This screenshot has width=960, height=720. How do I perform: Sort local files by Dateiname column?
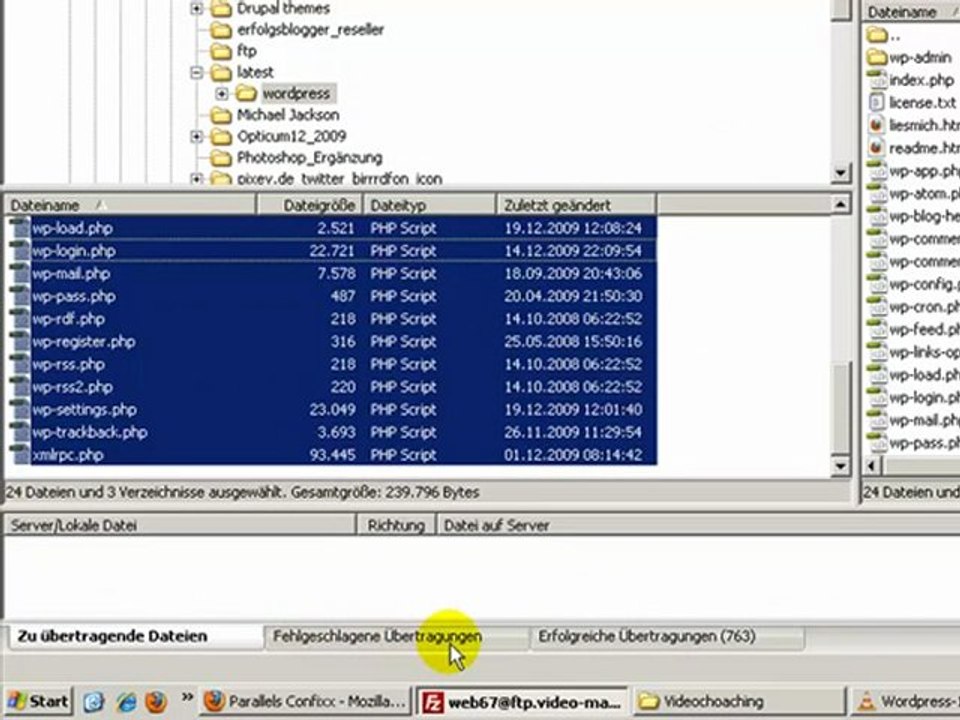(x=130, y=205)
